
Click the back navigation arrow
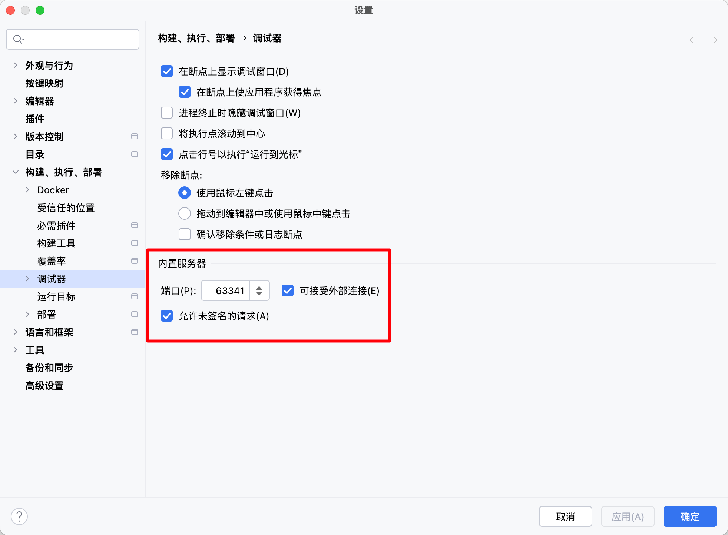click(691, 39)
